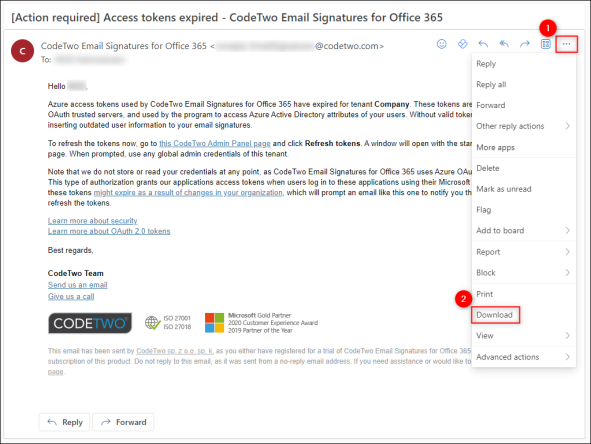
Task: Click the emoji reaction icon
Action: pyautogui.click(x=442, y=44)
